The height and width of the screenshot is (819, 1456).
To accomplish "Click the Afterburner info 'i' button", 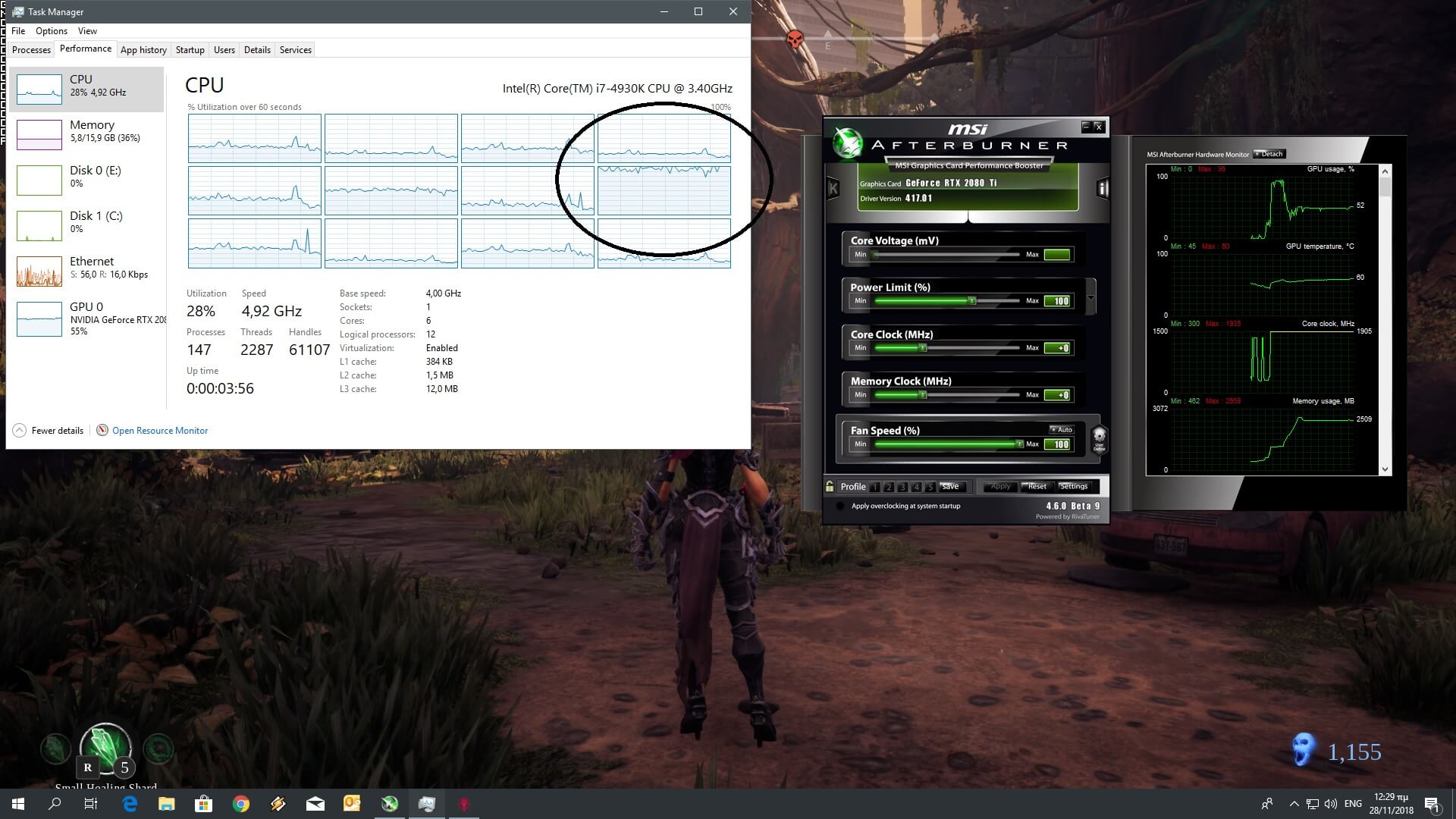I will (1103, 188).
